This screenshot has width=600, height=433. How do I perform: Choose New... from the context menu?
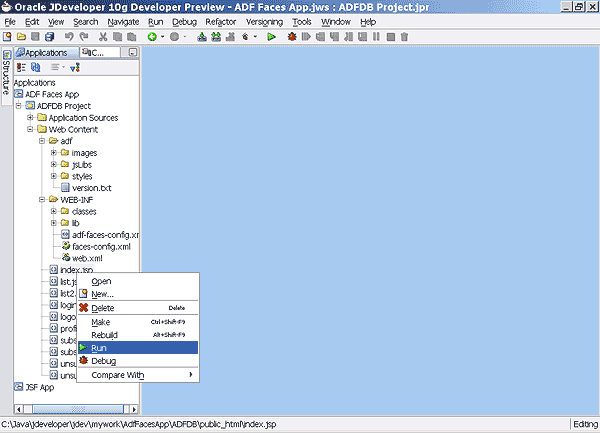tap(138, 294)
